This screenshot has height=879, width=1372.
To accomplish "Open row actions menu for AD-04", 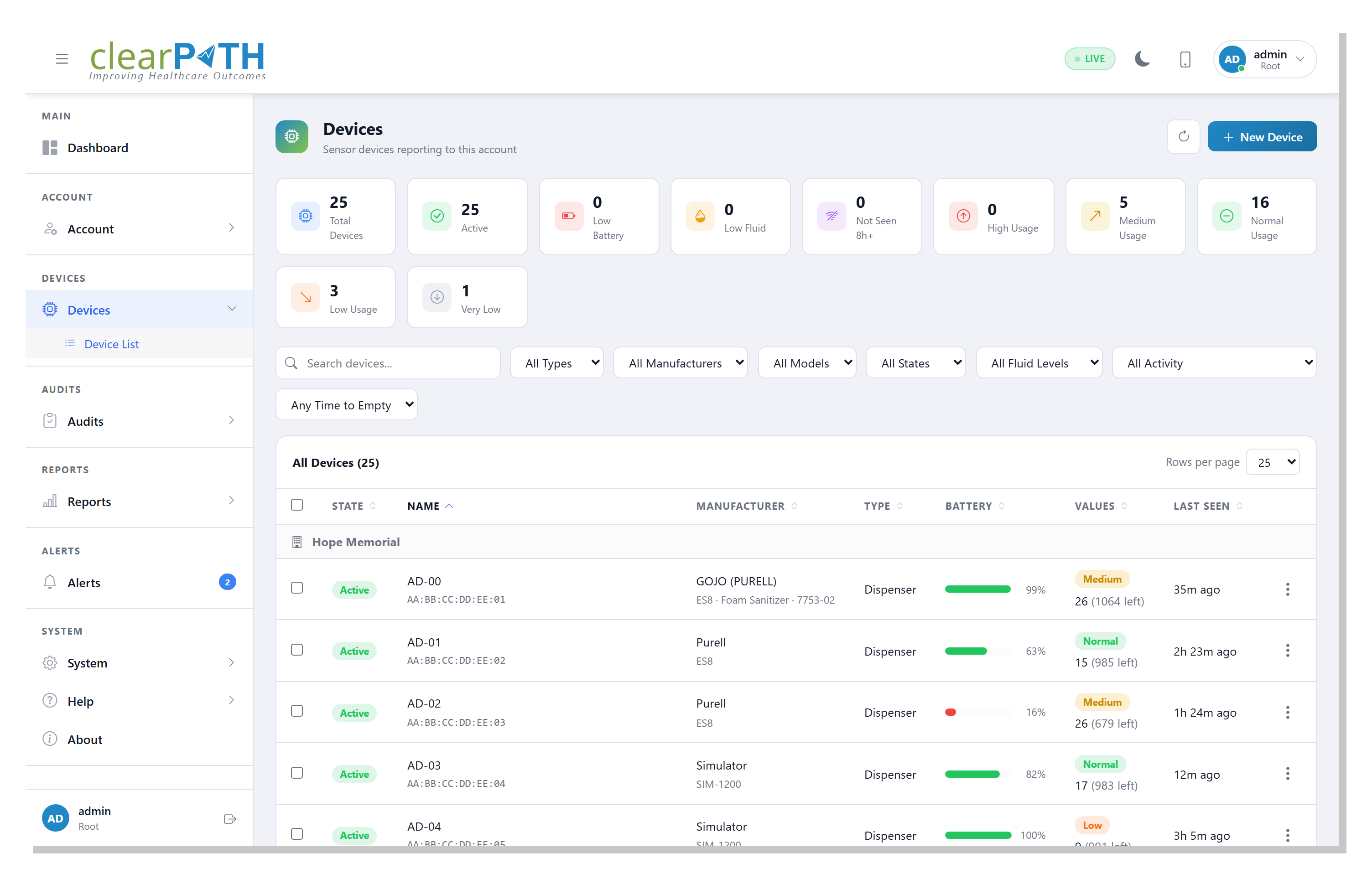I will (x=1287, y=835).
